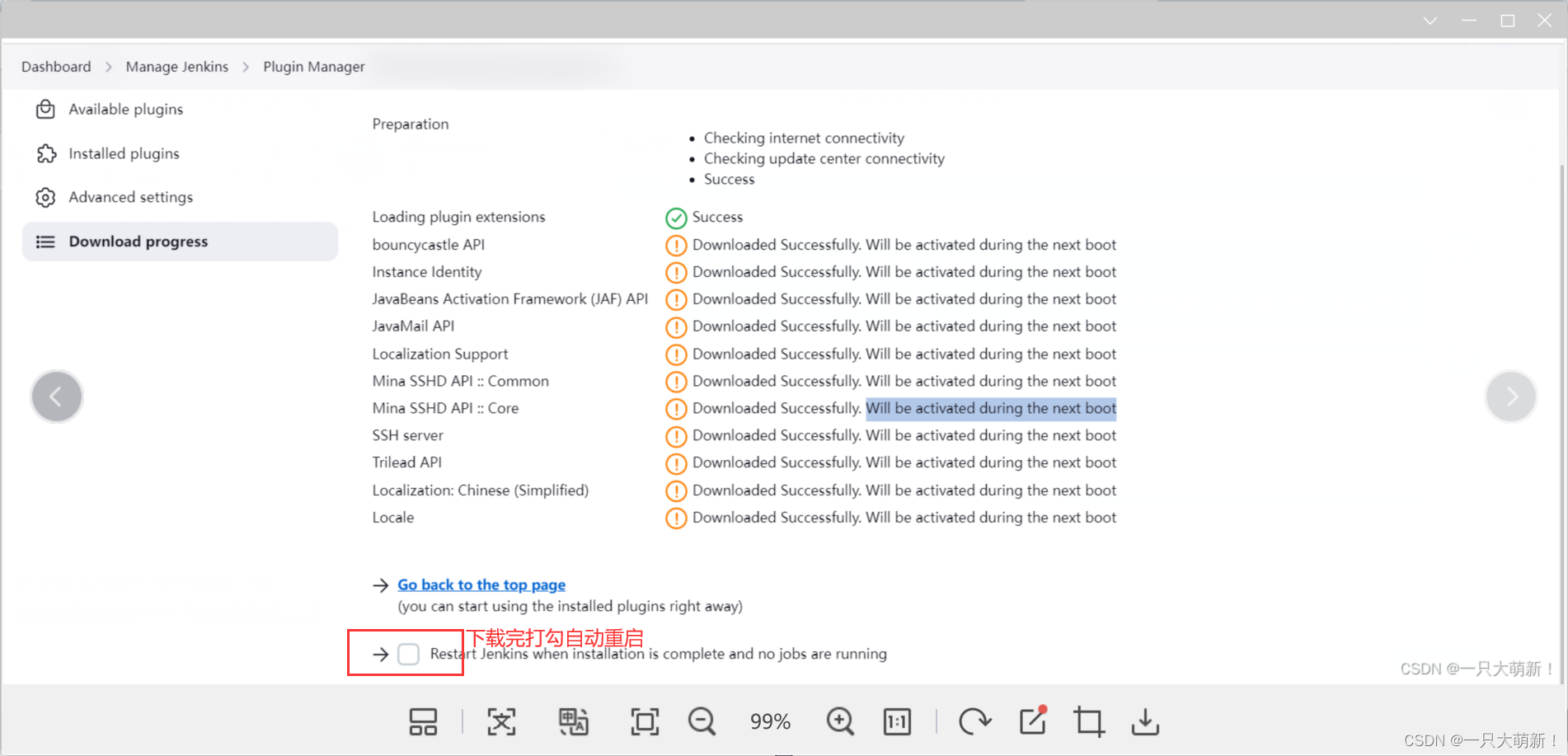
Task: Click Go back to the top page link
Action: pyautogui.click(x=481, y=585)
